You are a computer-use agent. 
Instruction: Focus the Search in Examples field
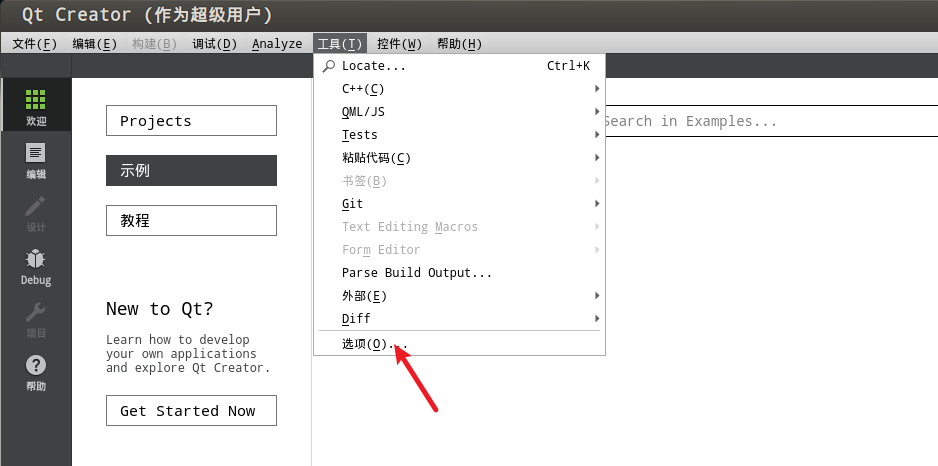pos(770,121)
